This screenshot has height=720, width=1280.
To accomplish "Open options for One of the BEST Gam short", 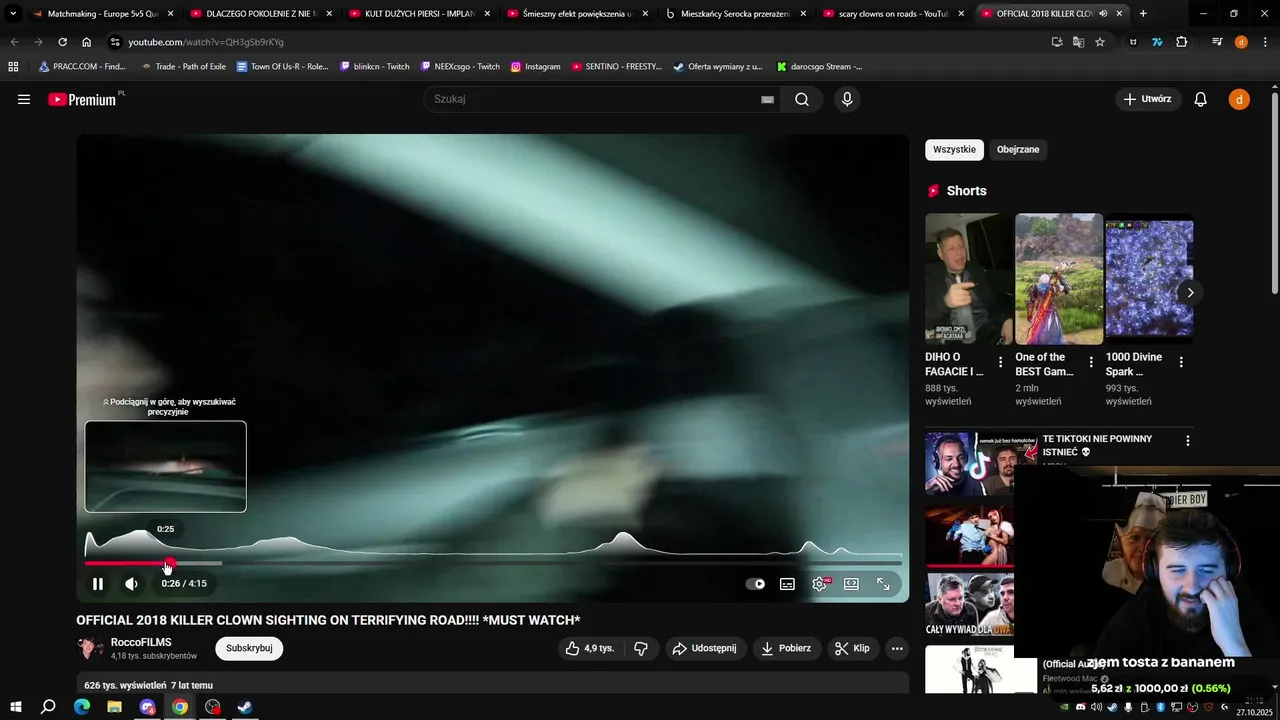I will point(1091,362).
